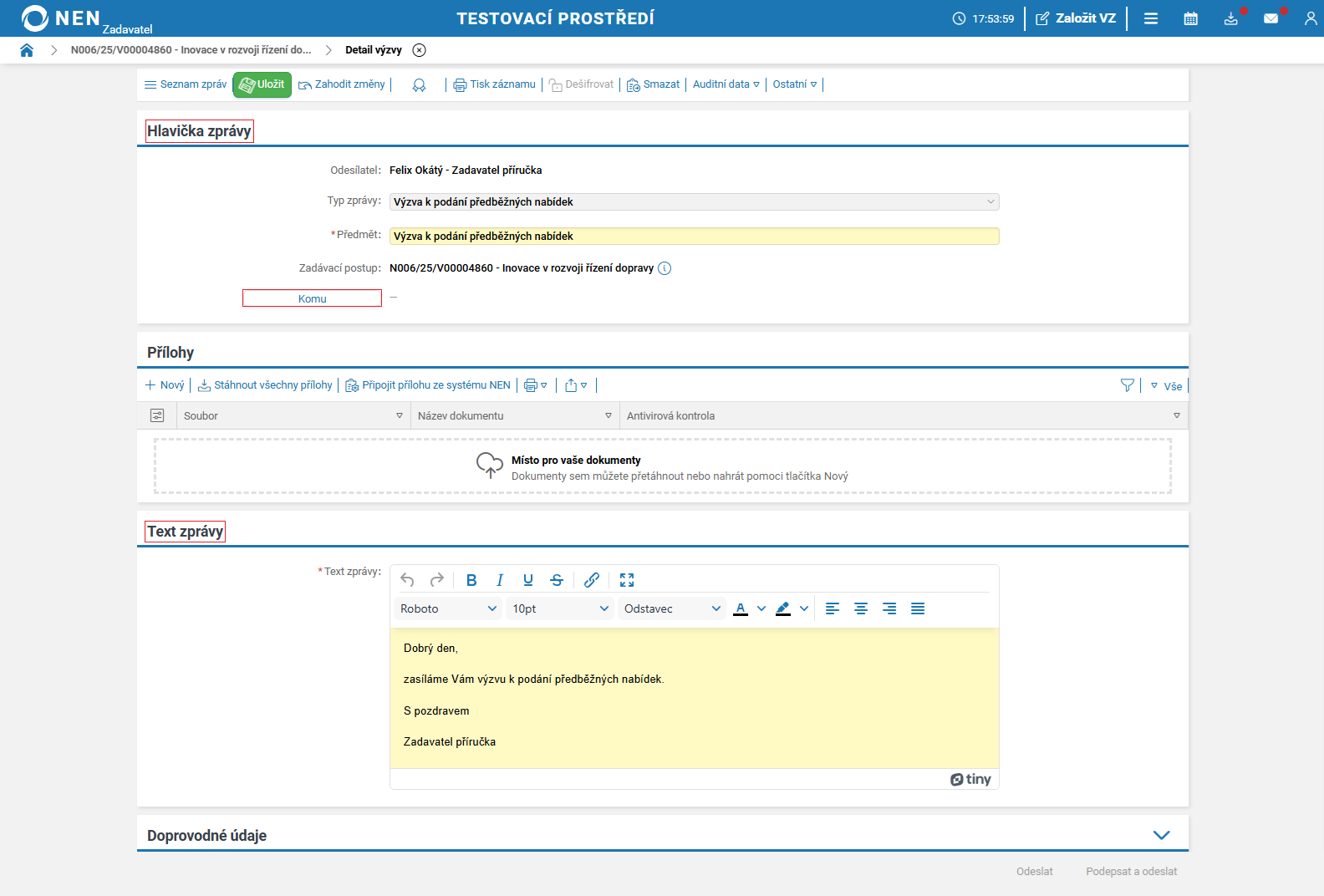The image size is (1324, 896).
Task: Open the 10pt font size dropdown
Action: 560,608
